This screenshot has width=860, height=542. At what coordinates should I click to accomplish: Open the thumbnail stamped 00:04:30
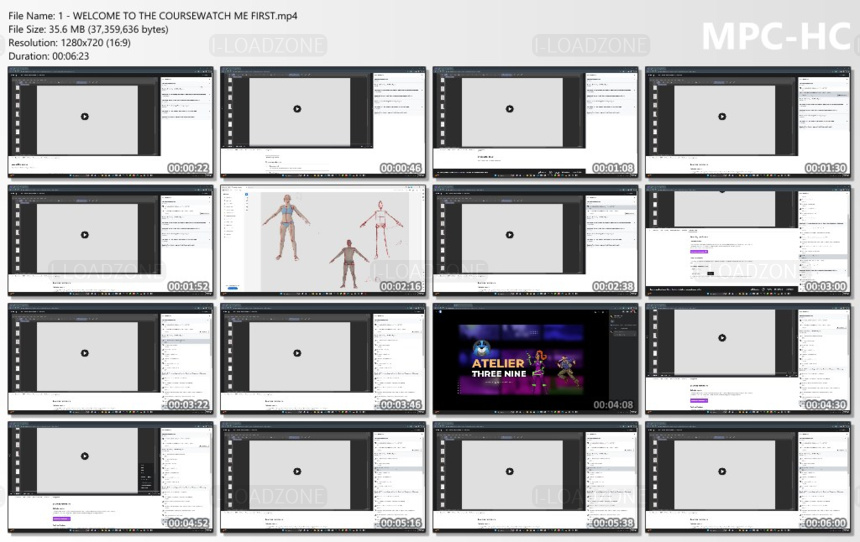[x=748, y=359]
